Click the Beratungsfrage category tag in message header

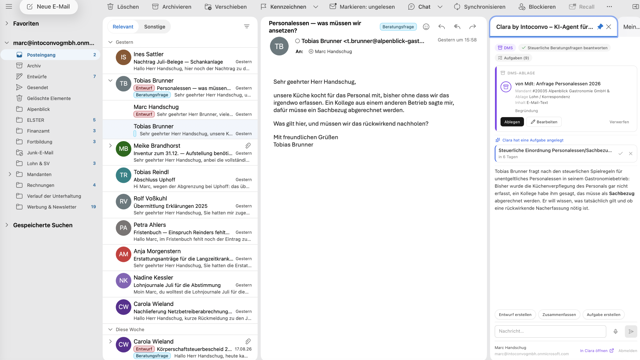click(x=398, y=27)
